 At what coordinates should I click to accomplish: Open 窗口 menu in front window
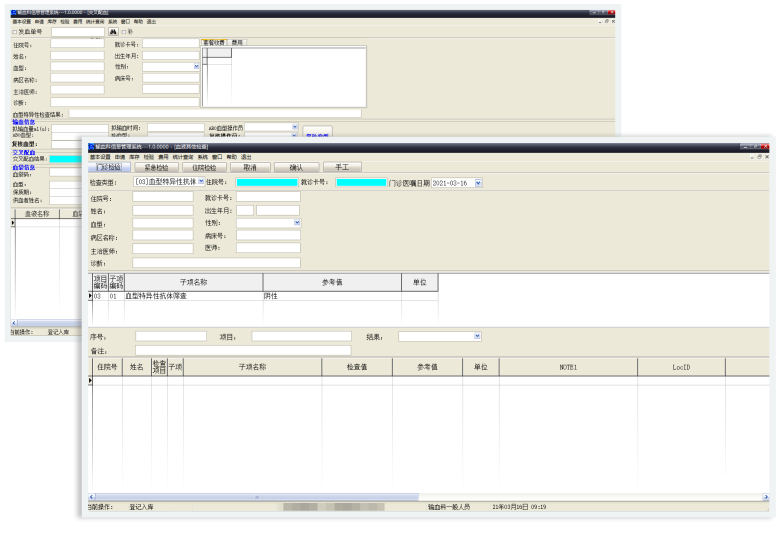pos(217,157)
